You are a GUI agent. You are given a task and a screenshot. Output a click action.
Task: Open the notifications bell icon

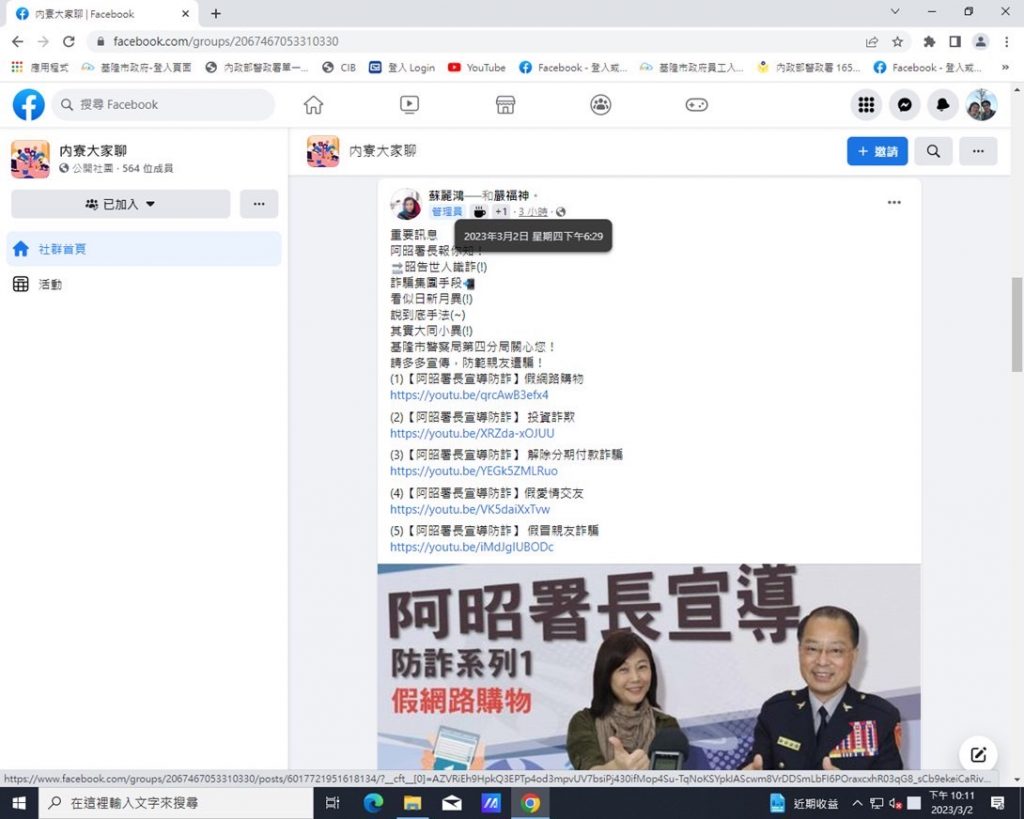pos(942,105)
